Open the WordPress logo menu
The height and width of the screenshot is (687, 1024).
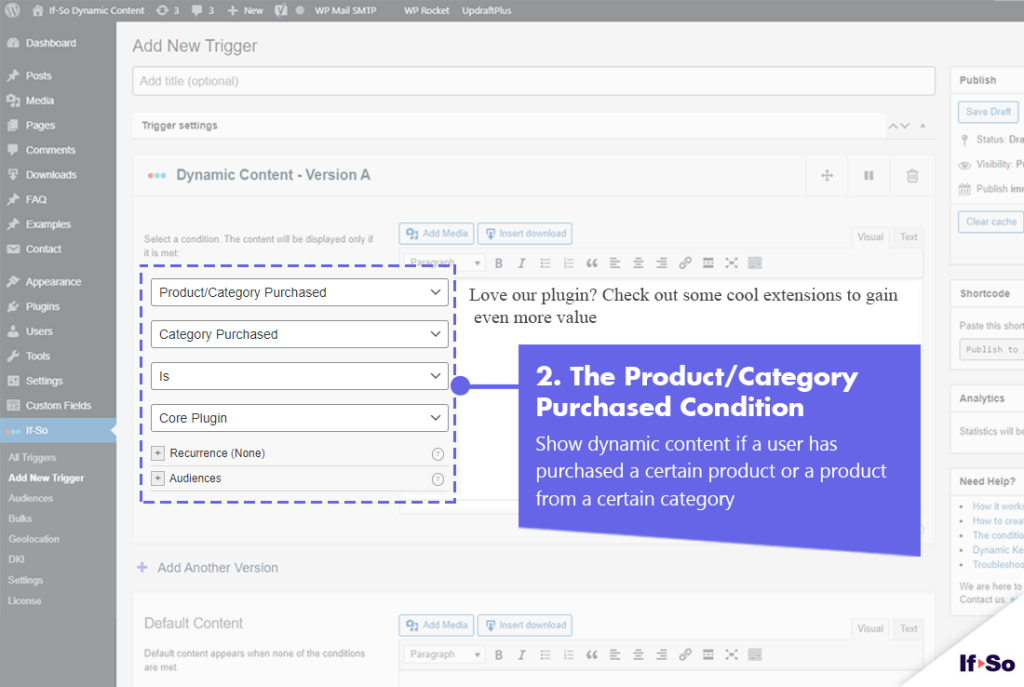pyautogui.click(x=12, y=10)
